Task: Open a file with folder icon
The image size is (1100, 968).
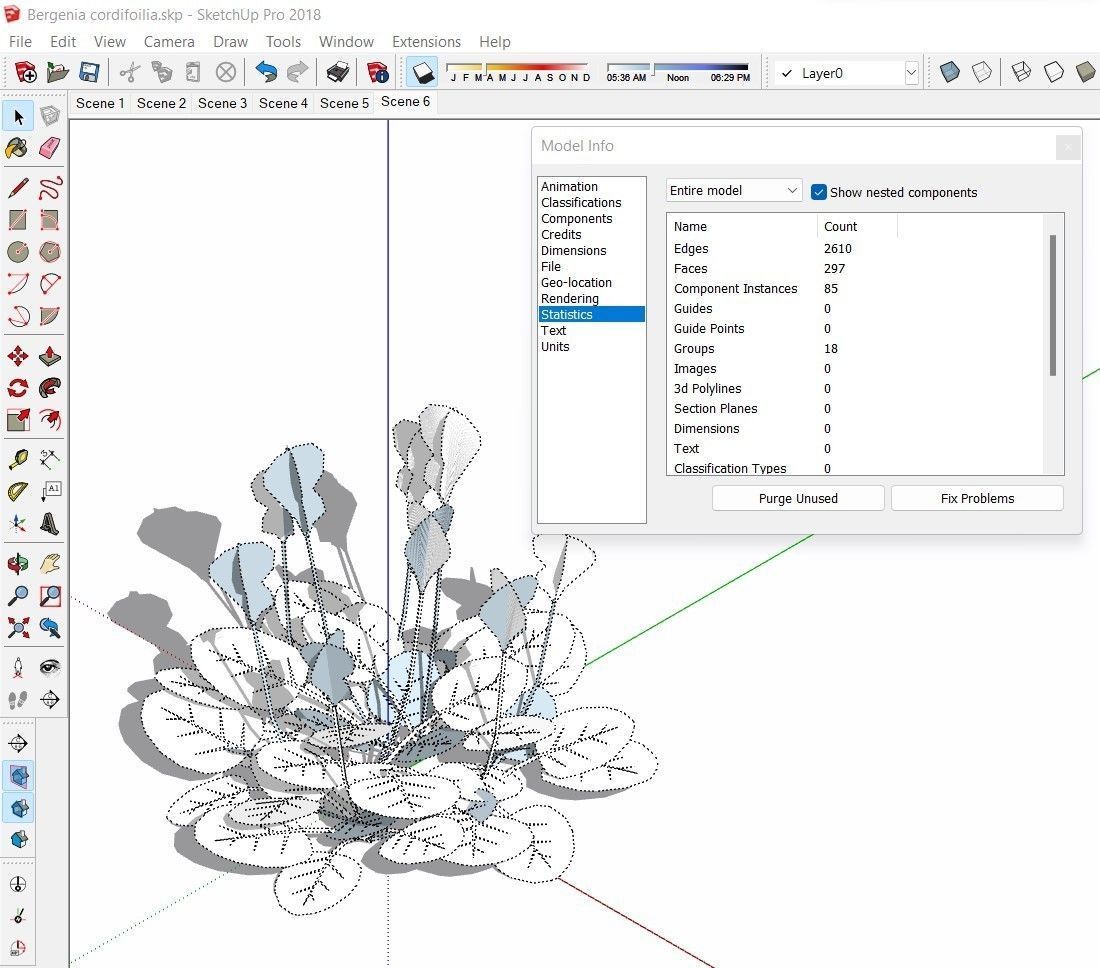Action: [58, 72]
